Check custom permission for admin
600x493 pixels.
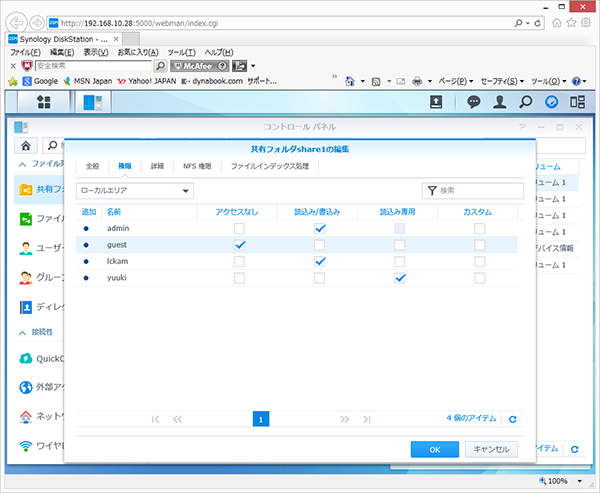tap(479, 229)
